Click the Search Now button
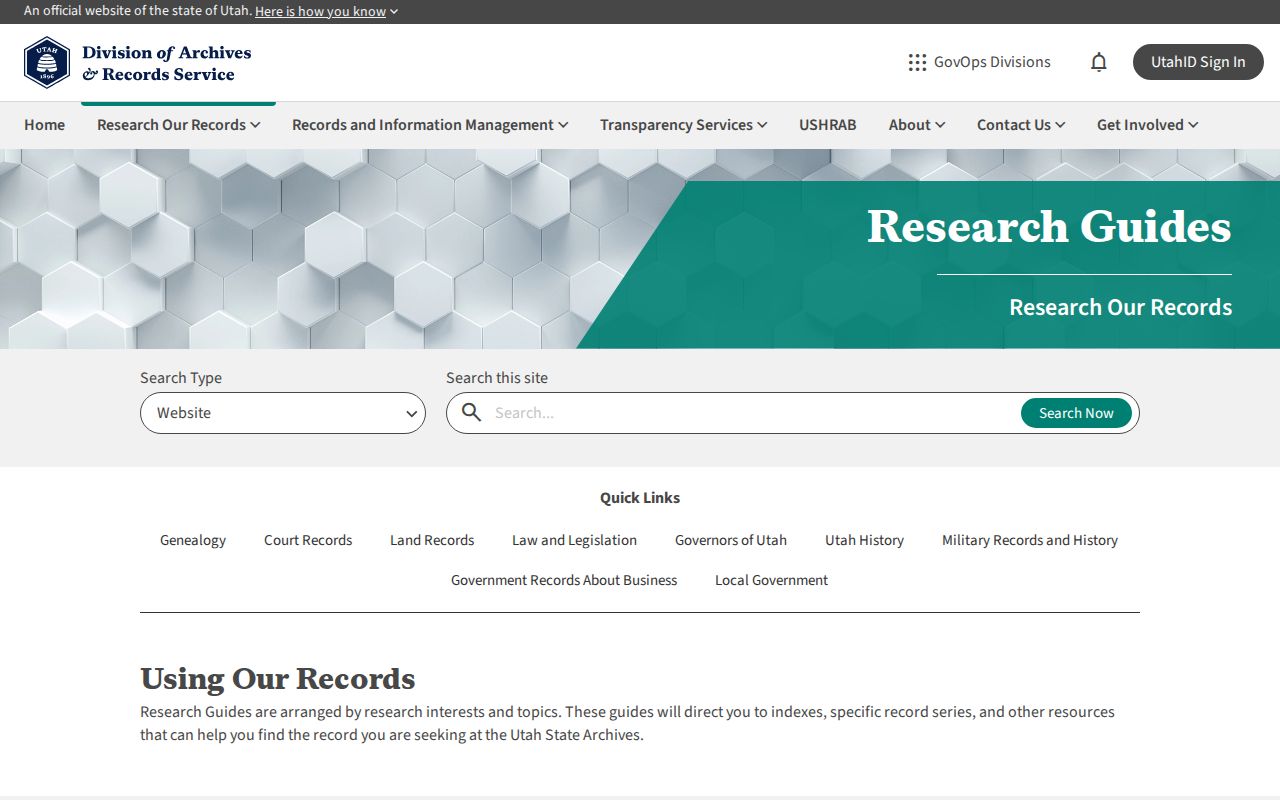The image size is (1280, 800). (x=1076, y=413)
